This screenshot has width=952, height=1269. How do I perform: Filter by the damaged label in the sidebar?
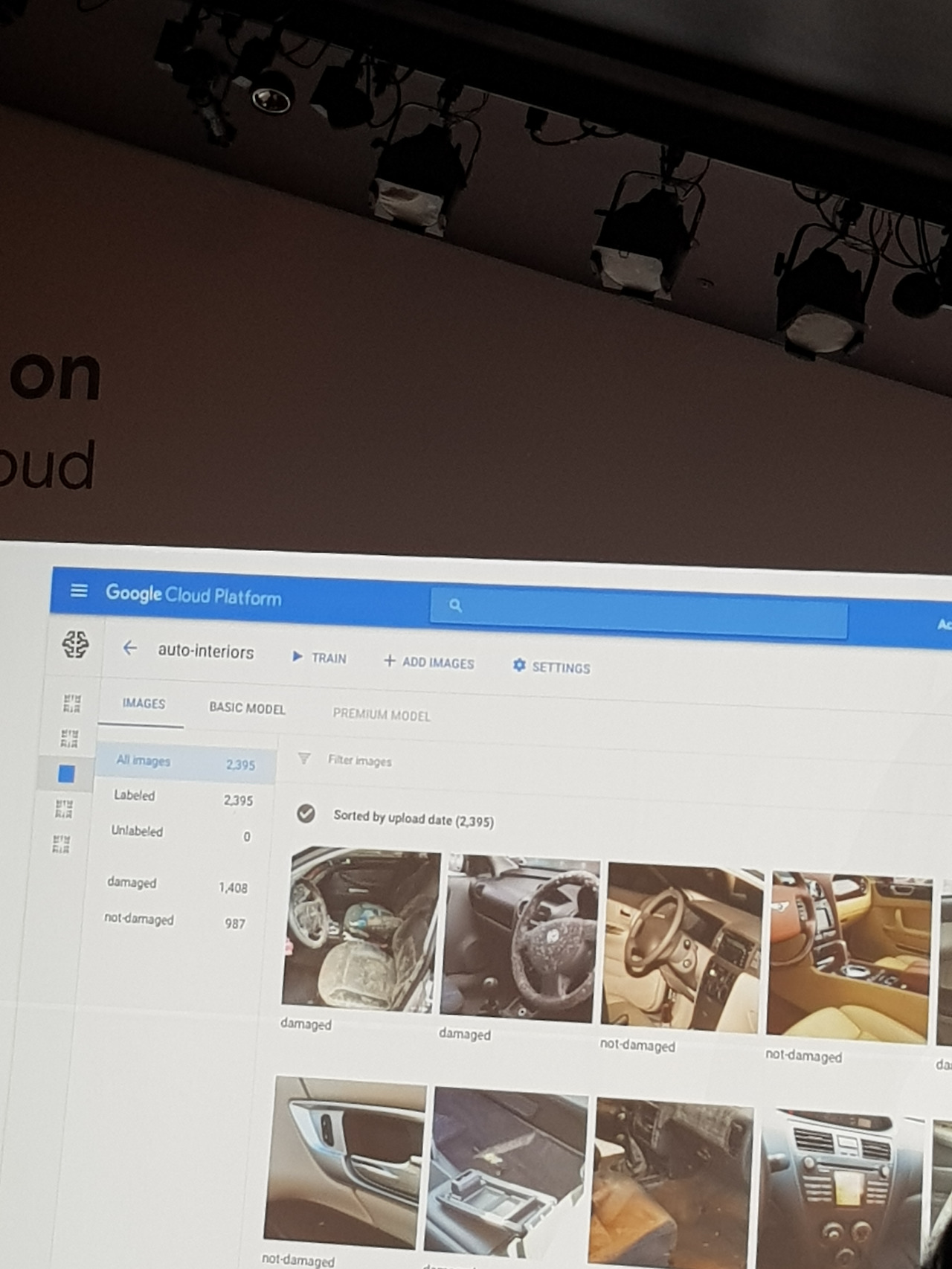click(177, 885)
